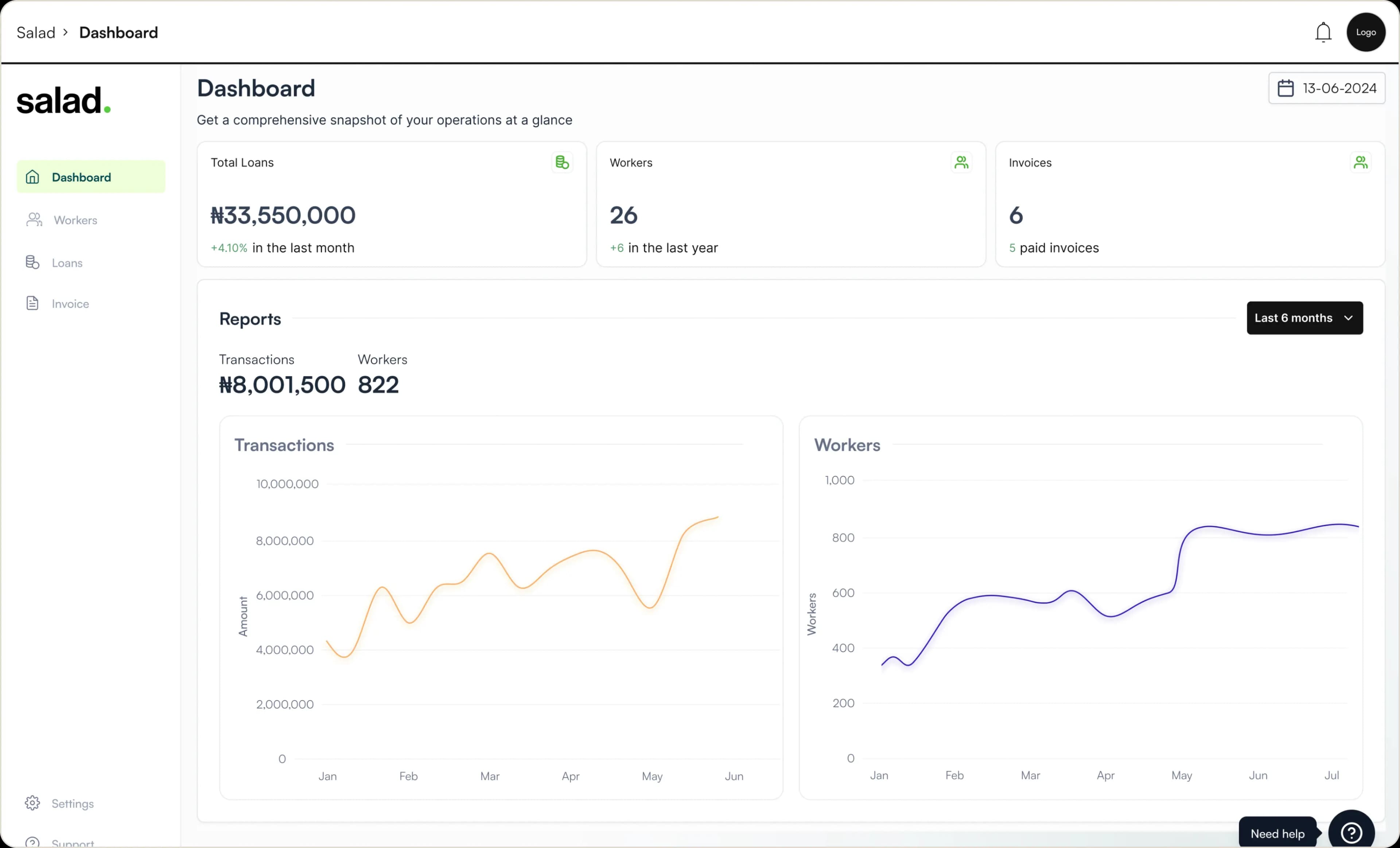Screen dimensions: 1400x848
Task: Go to Workers in the sidebar
Action: point(75,220)
